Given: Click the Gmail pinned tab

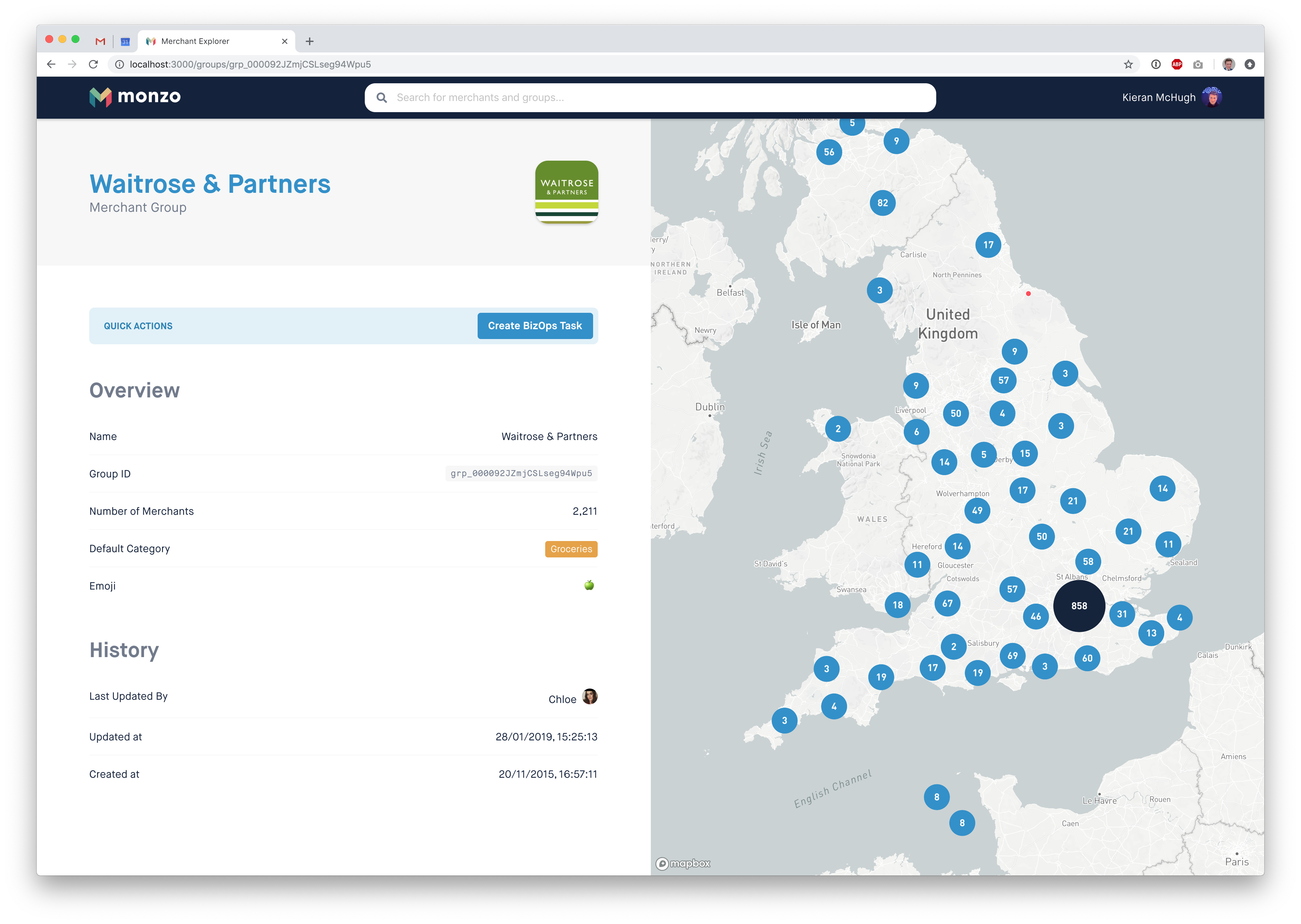Looking at the screenshot, I should click(100, 41).
